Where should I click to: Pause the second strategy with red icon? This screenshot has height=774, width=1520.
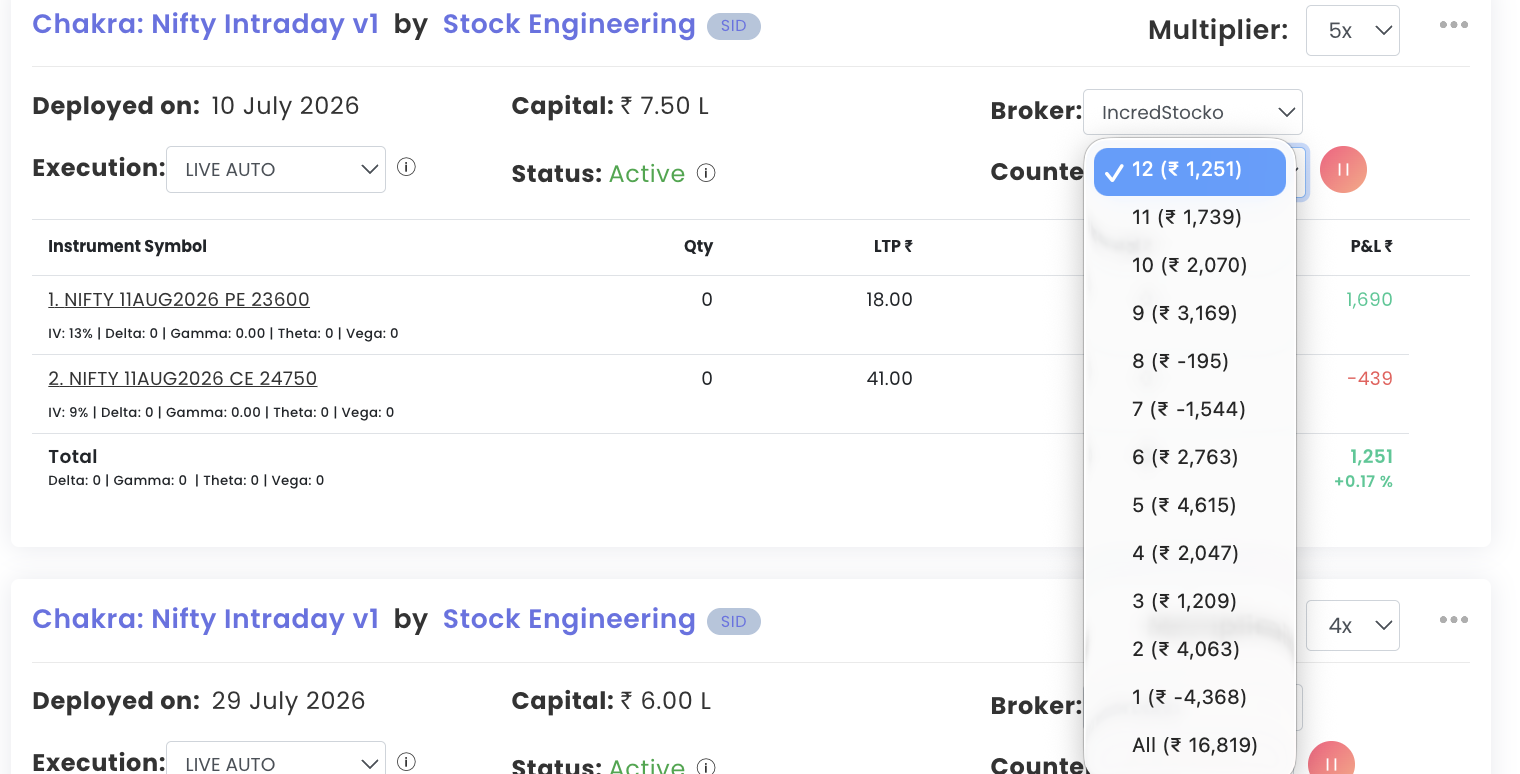pyautogui.click(x=1331, y=762)
